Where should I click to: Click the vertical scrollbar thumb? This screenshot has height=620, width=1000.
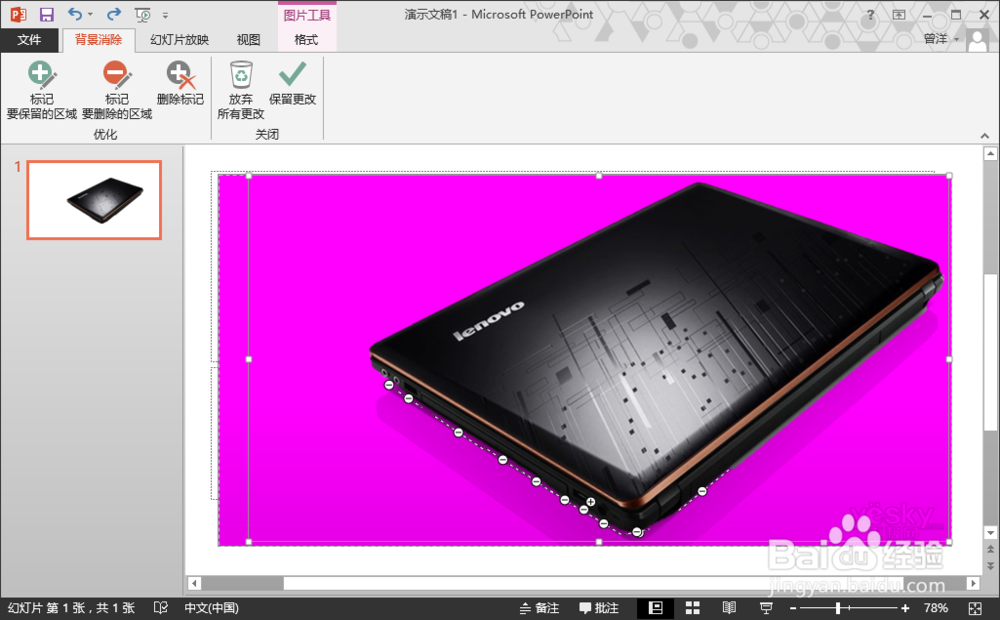click(990, 351)
